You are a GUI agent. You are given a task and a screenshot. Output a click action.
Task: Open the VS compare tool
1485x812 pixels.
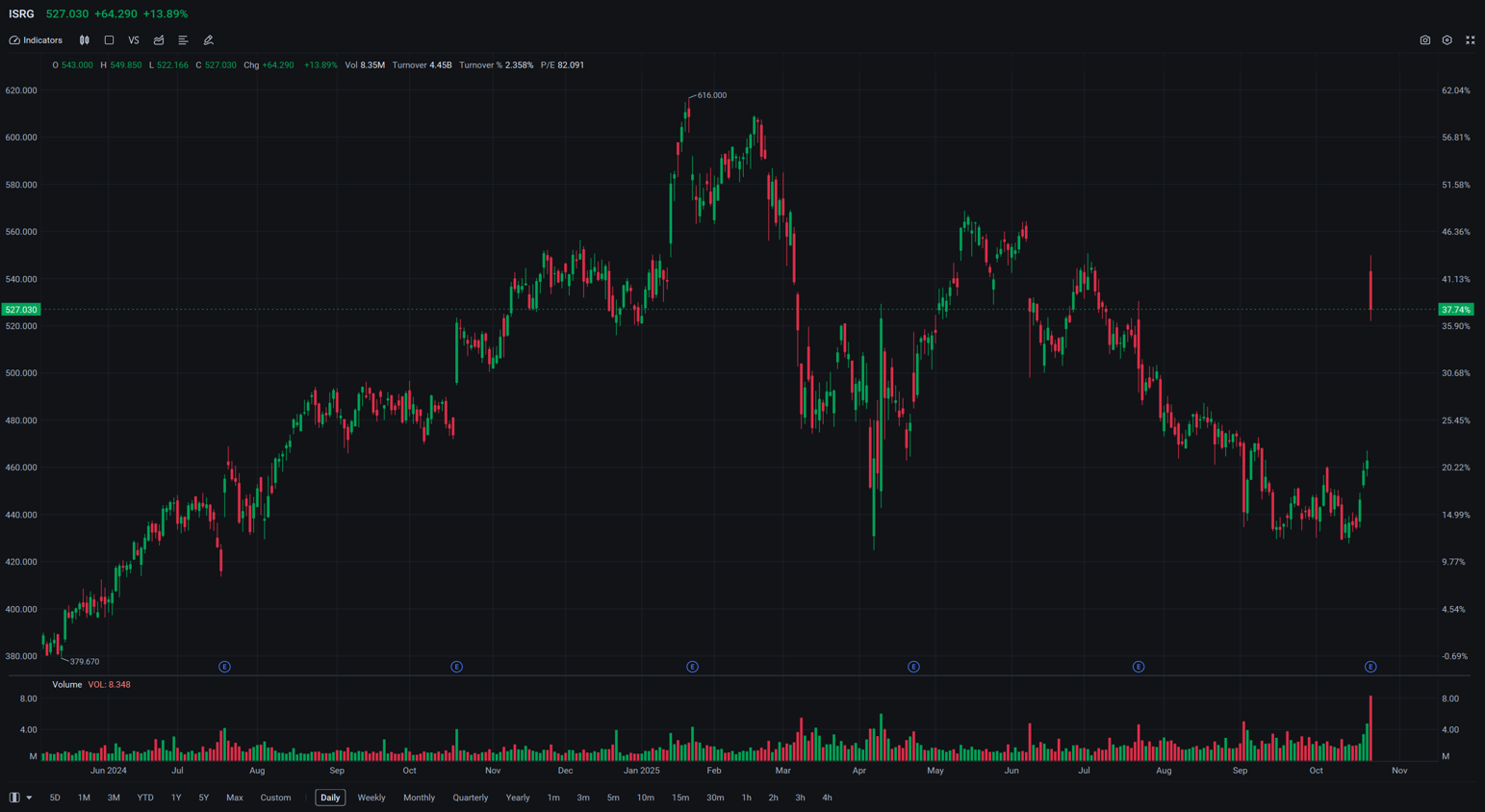coord(134,40)
